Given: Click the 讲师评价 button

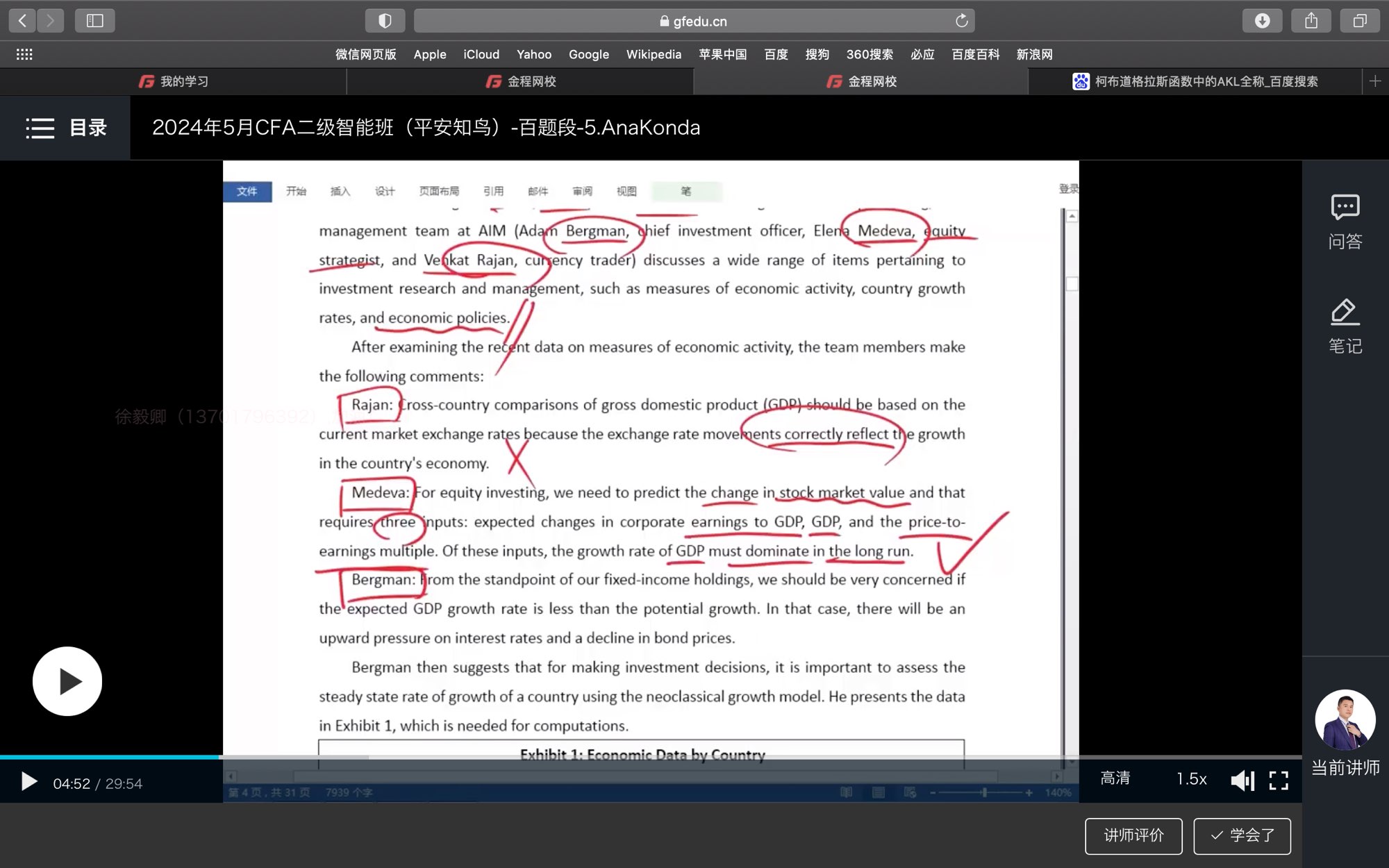Looking at the screenshot, I should (1133, 835).
